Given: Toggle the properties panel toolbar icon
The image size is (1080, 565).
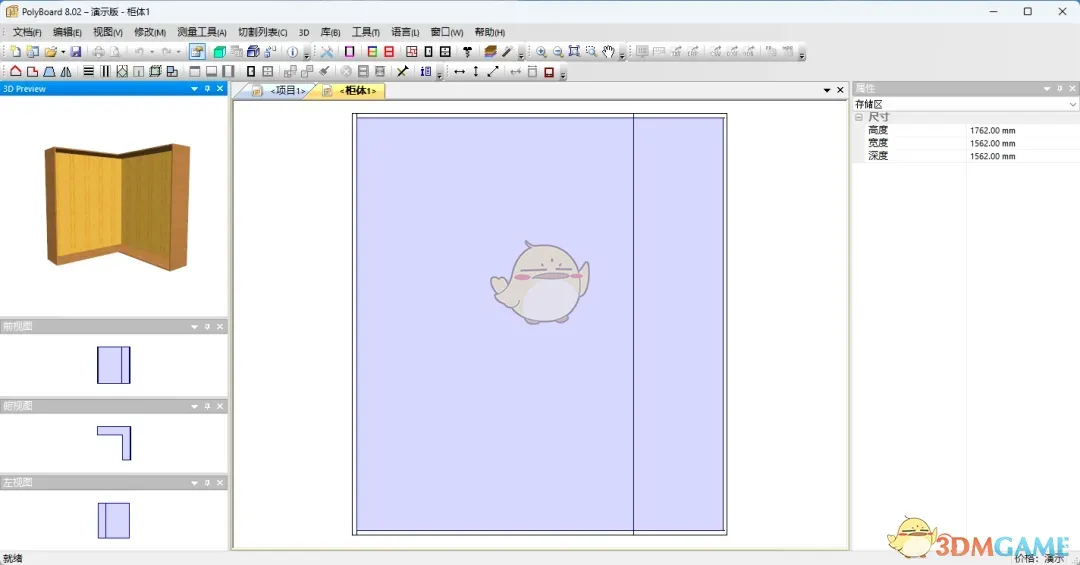Looking at the screenshot, I should coord(197,52).
